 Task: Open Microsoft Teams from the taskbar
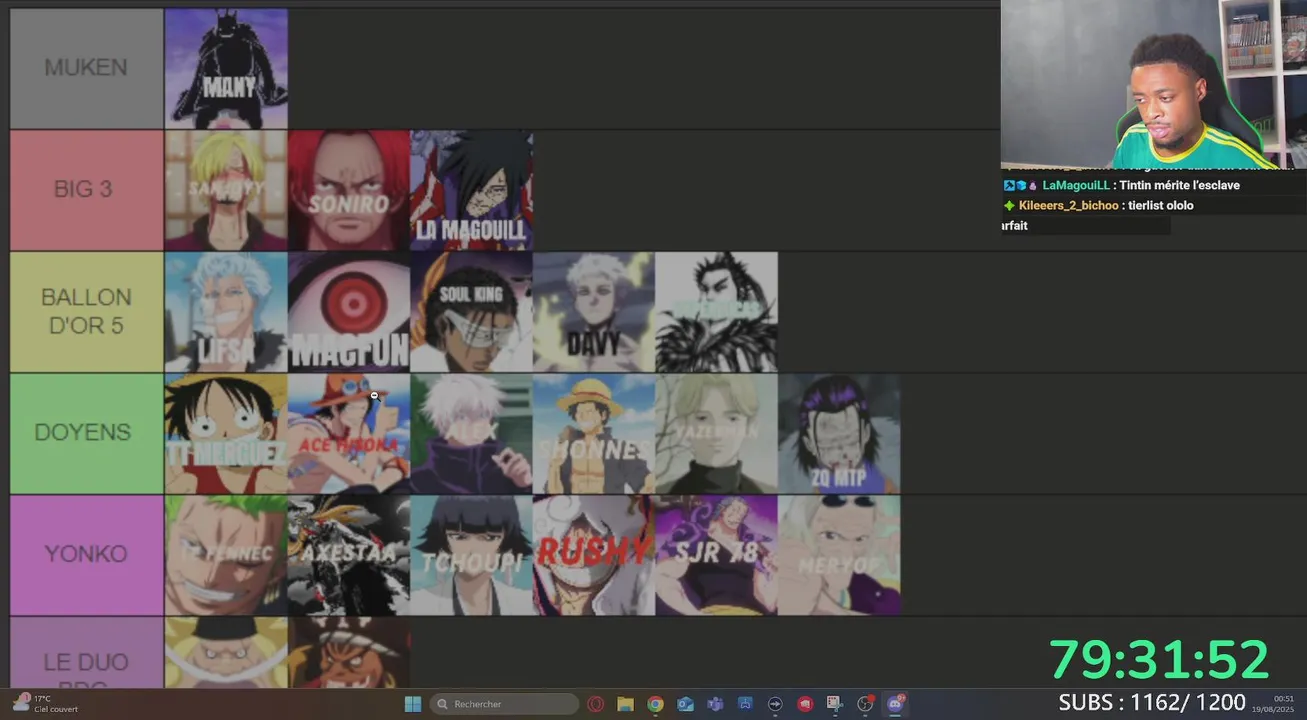(715, 704)
